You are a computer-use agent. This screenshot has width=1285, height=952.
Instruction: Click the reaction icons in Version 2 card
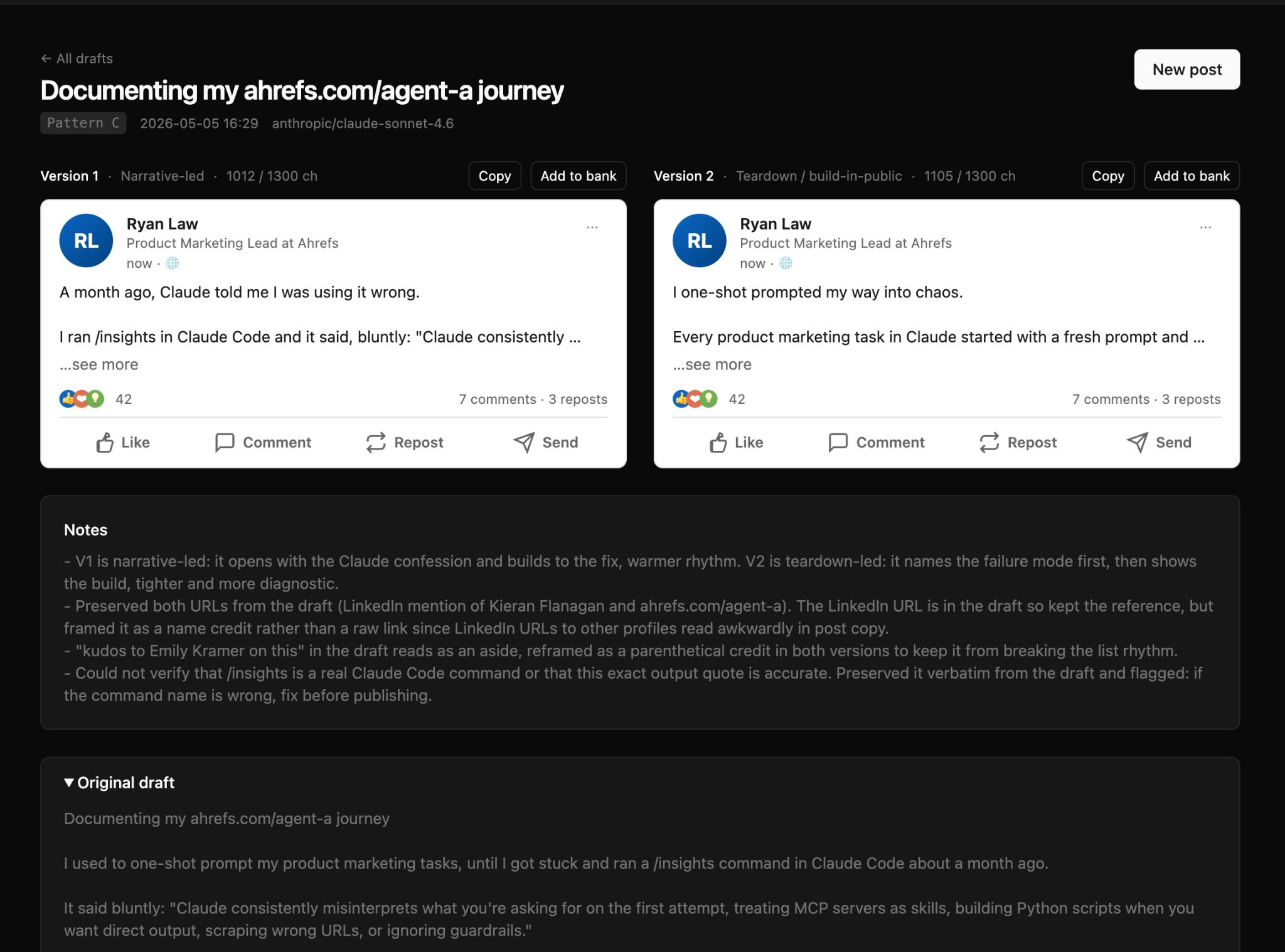pyautogui.click(x=695, y=399)
